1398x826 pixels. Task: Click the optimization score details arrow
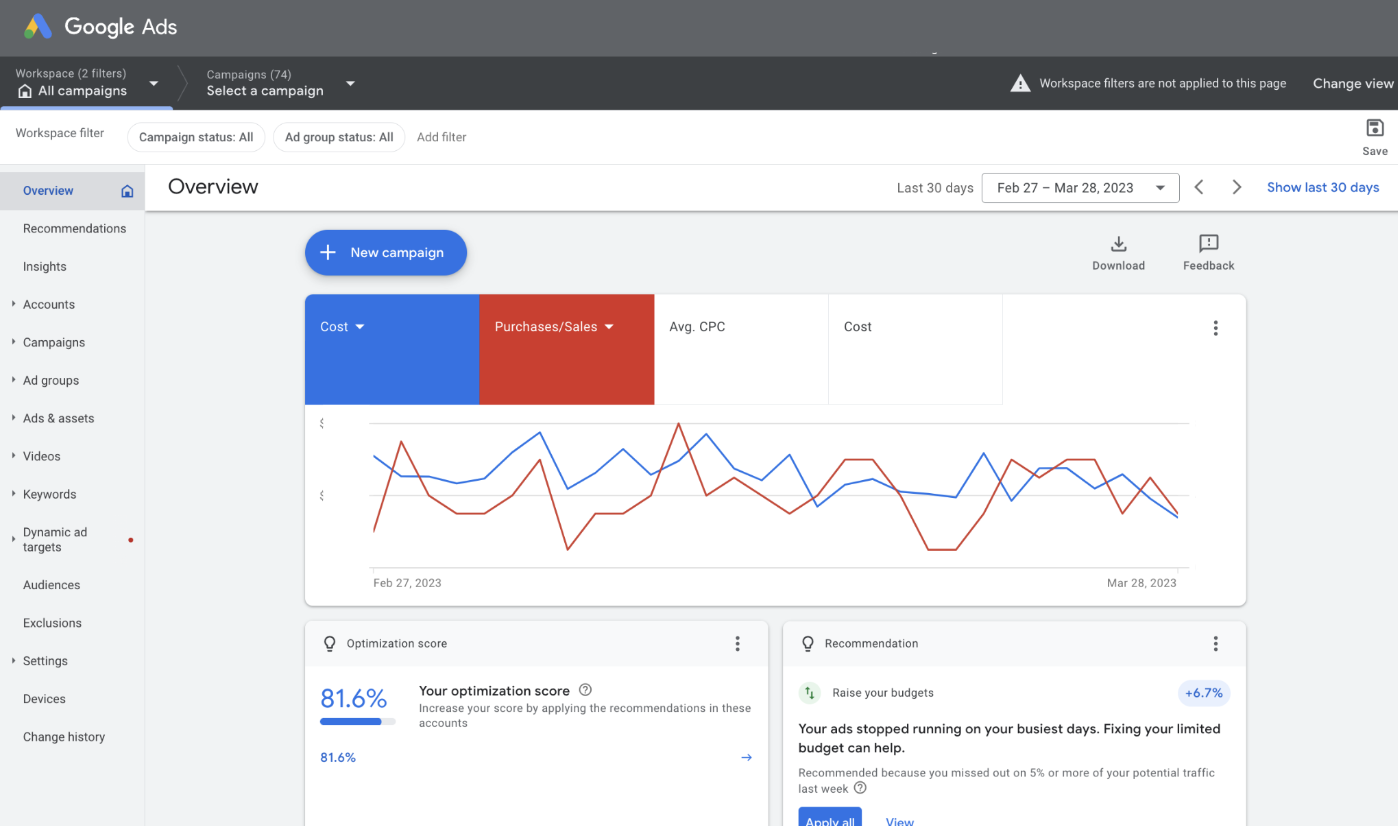coord(746,758)
